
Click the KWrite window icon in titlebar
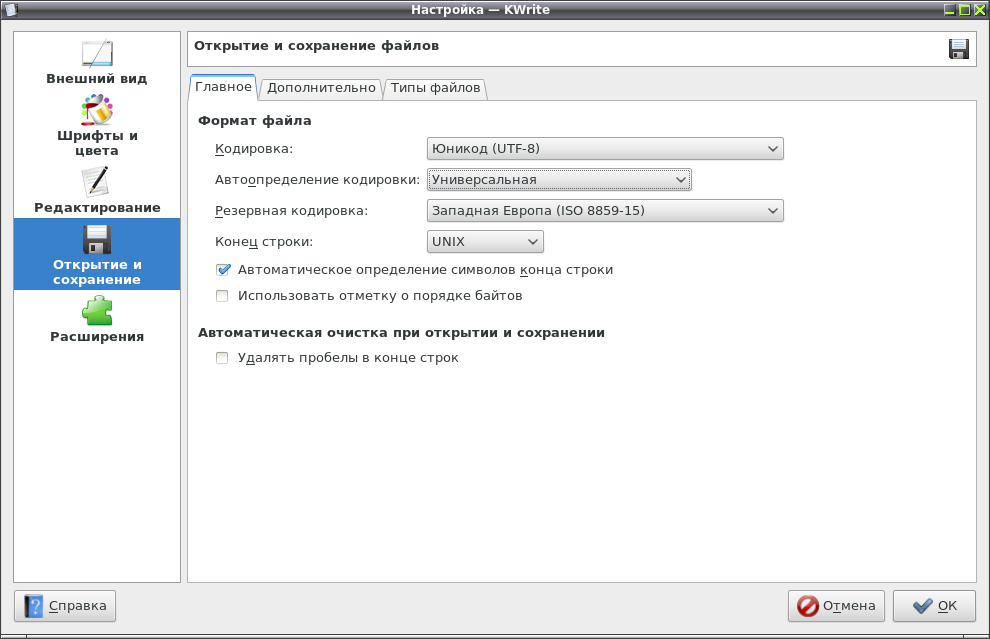pos(11,9)
